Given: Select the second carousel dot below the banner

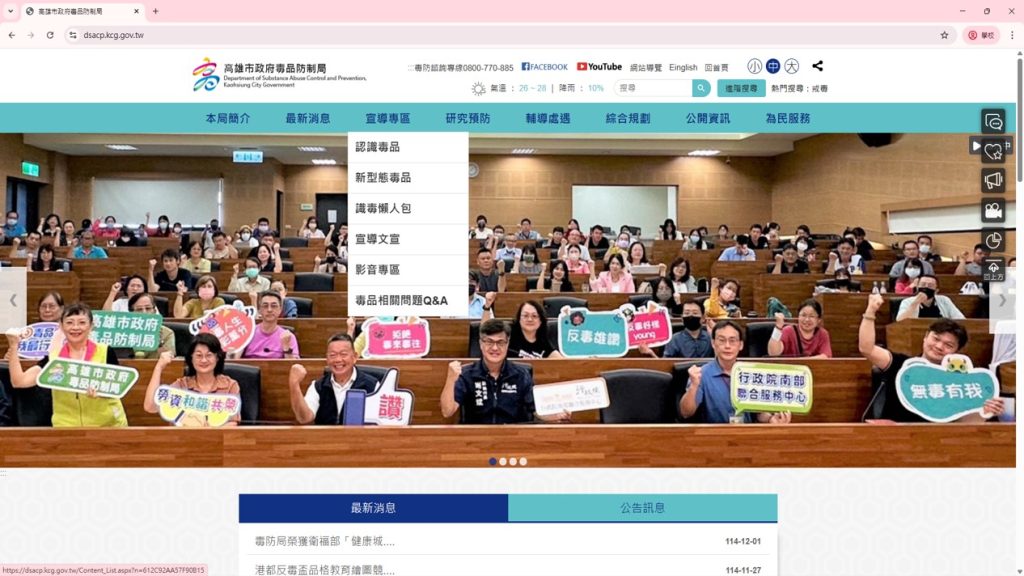Looking at the screenshot, I should [502, 461].
